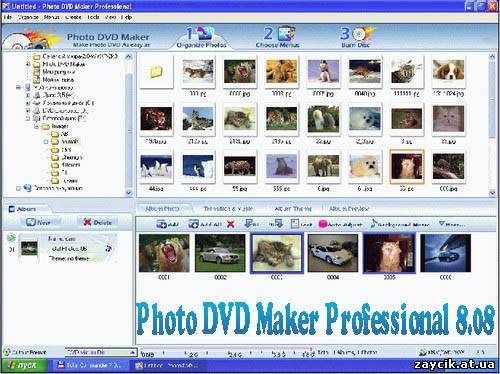Expand the Photo DVD Maker folder node
Image resolution: width=500 pixels, height=374 pixels.
(28, 64)
